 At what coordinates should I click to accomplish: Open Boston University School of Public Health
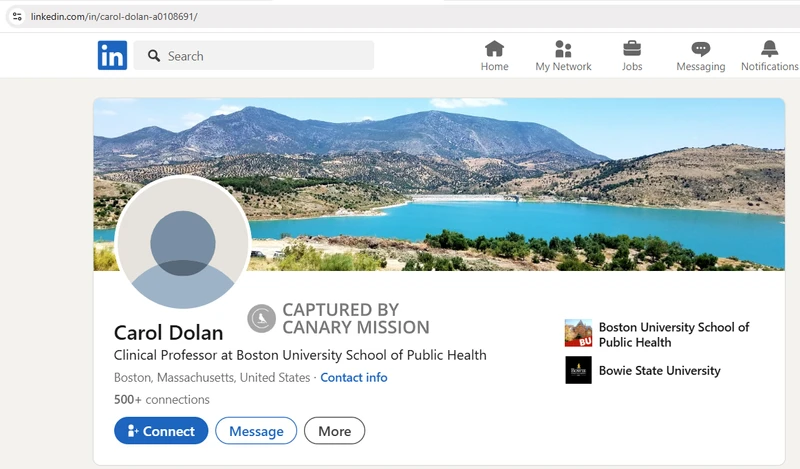[x=673, y=334]
